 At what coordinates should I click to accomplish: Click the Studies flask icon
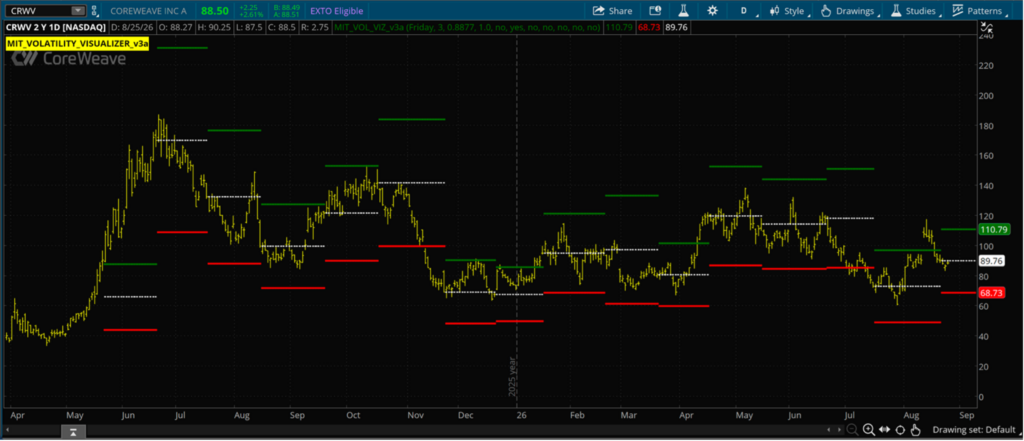point(896,10)
